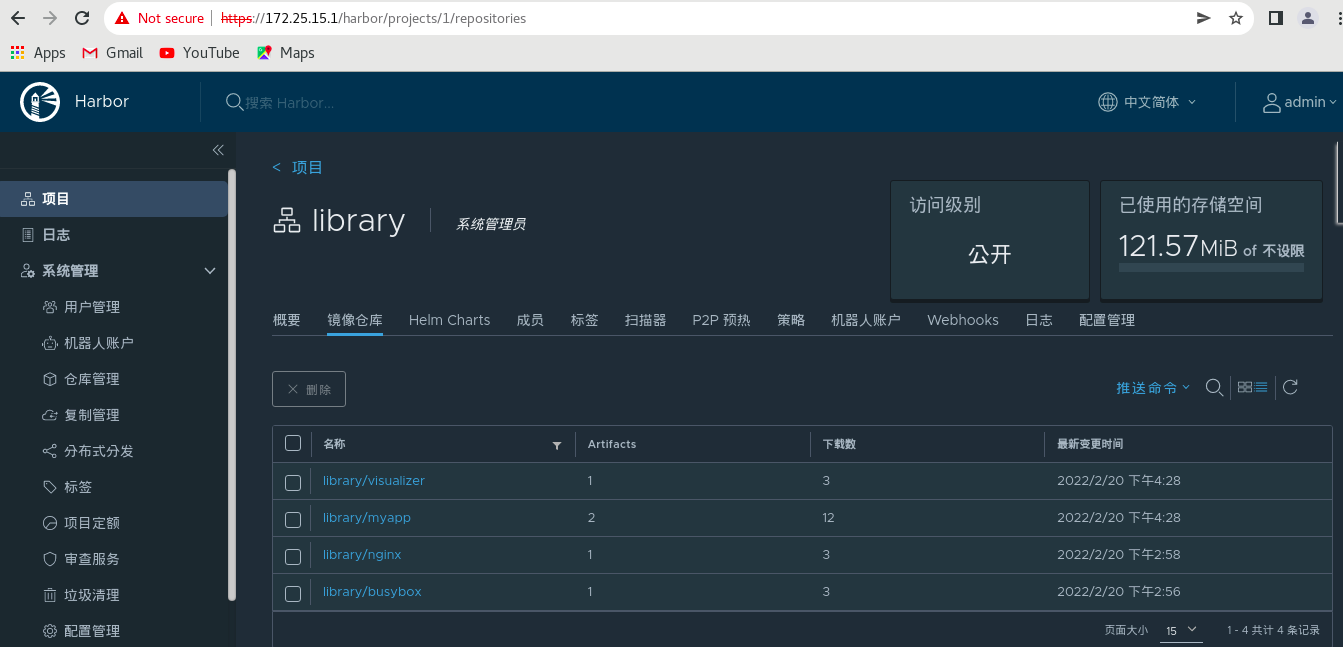Switch to list view icon
This screenshot has width=1343, height=647.
click(1261, 387)
